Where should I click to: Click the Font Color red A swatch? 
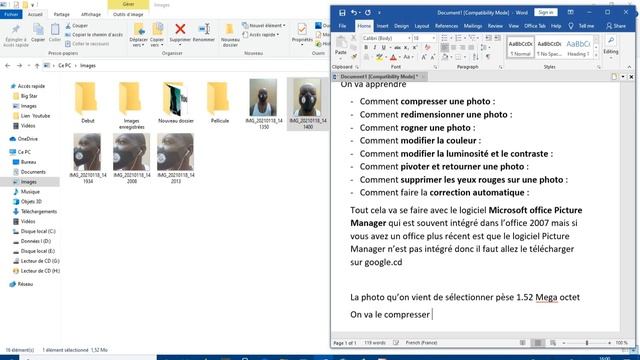click(393, 57)
